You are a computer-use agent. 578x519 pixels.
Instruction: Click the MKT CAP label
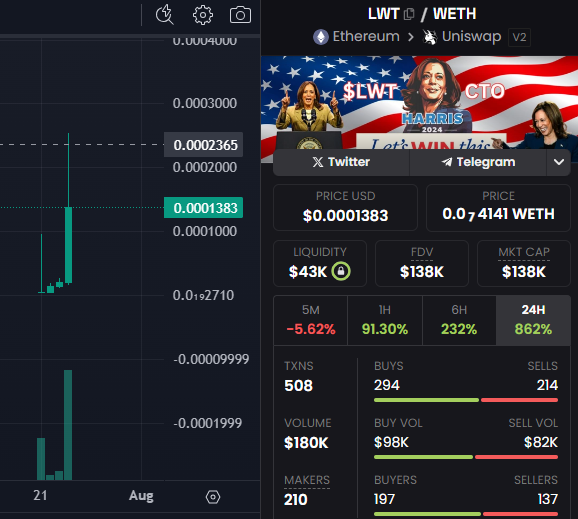point(524,252)
